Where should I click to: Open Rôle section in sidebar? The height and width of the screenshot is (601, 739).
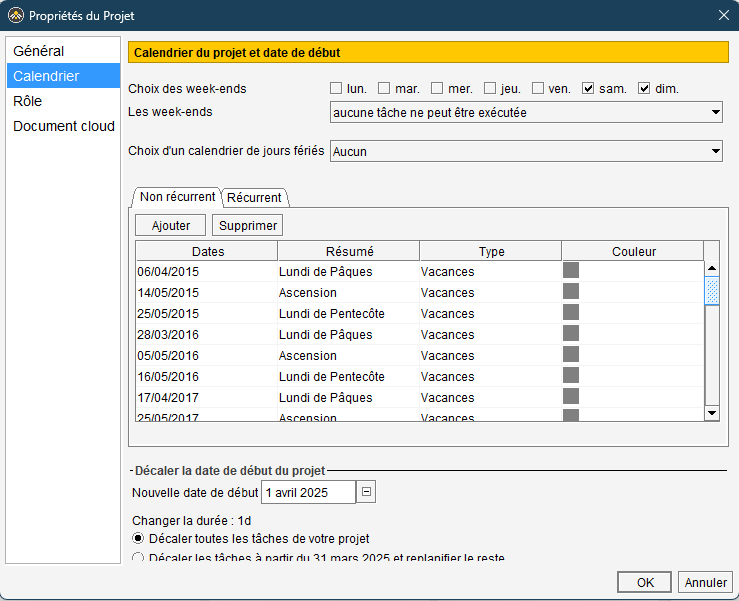63,101
